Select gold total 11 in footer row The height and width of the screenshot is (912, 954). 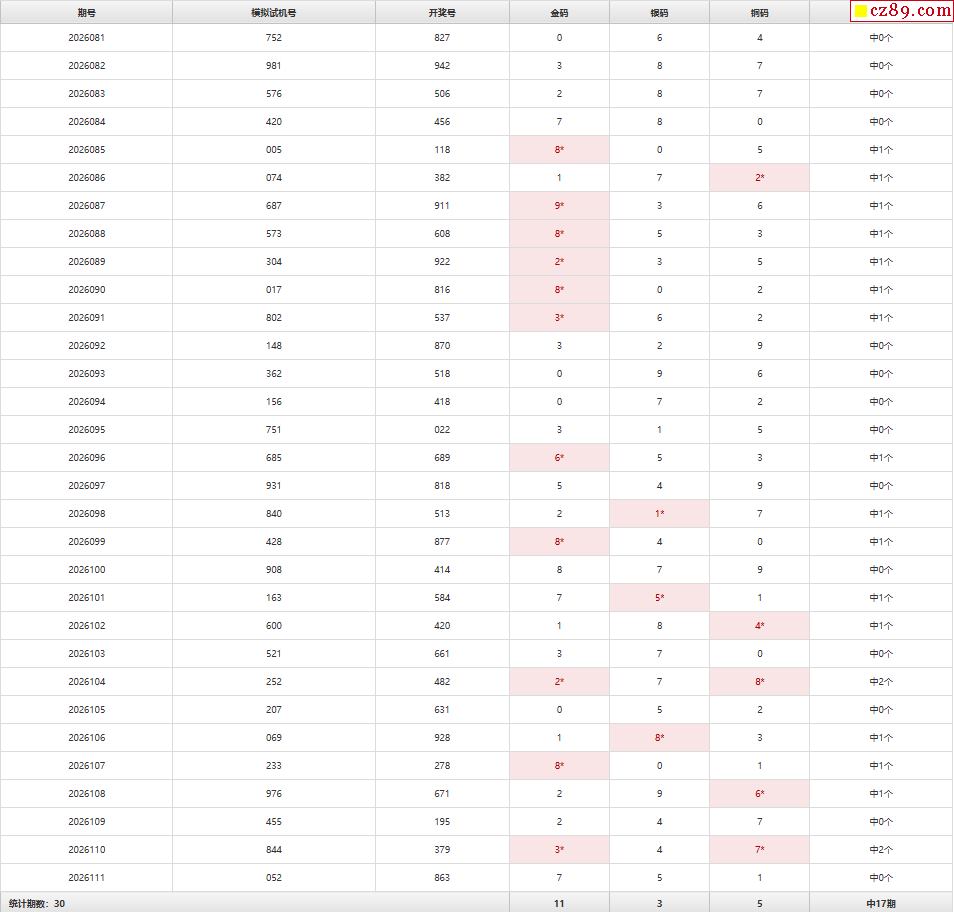coord(559,903)
